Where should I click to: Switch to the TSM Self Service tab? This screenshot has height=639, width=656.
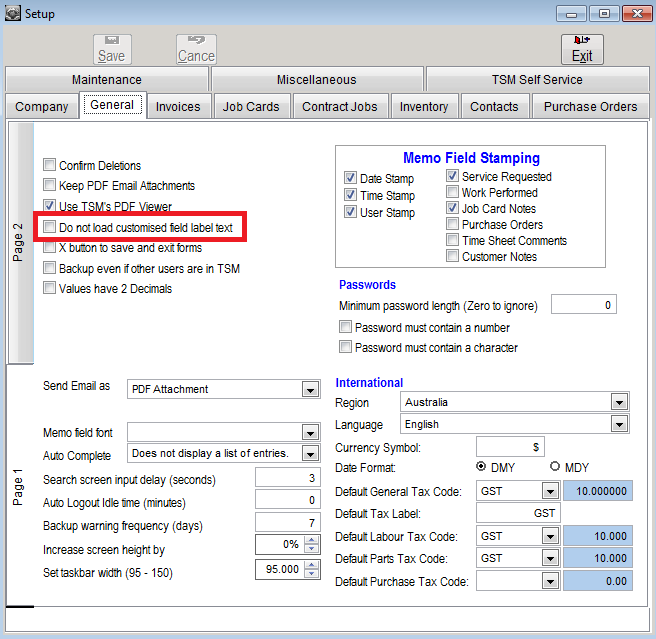coord(536,80)
